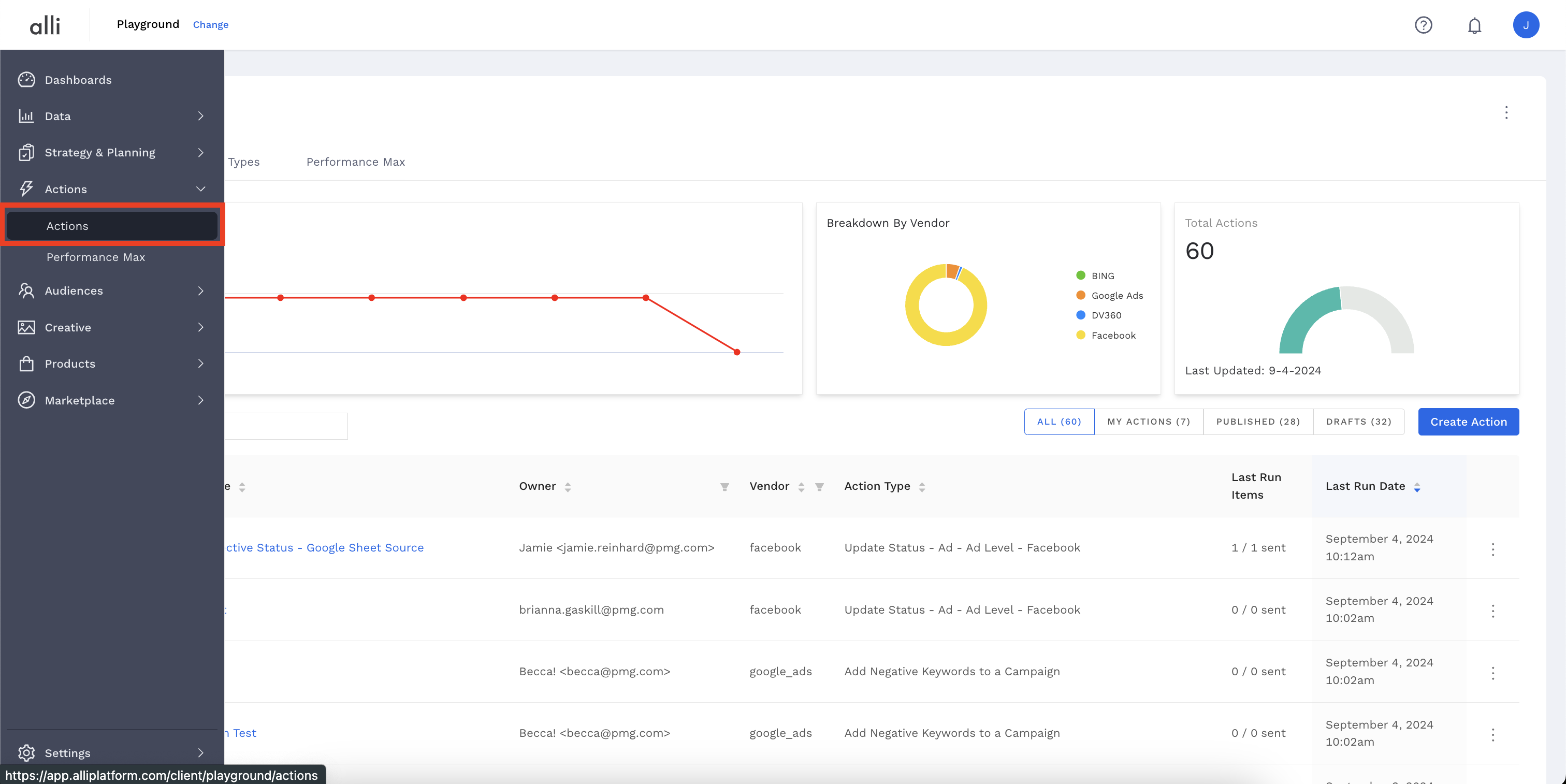Select the DRAFTS (32) filter
Viewport: 1566px width, 784px height.
[x=1358, y=422]
